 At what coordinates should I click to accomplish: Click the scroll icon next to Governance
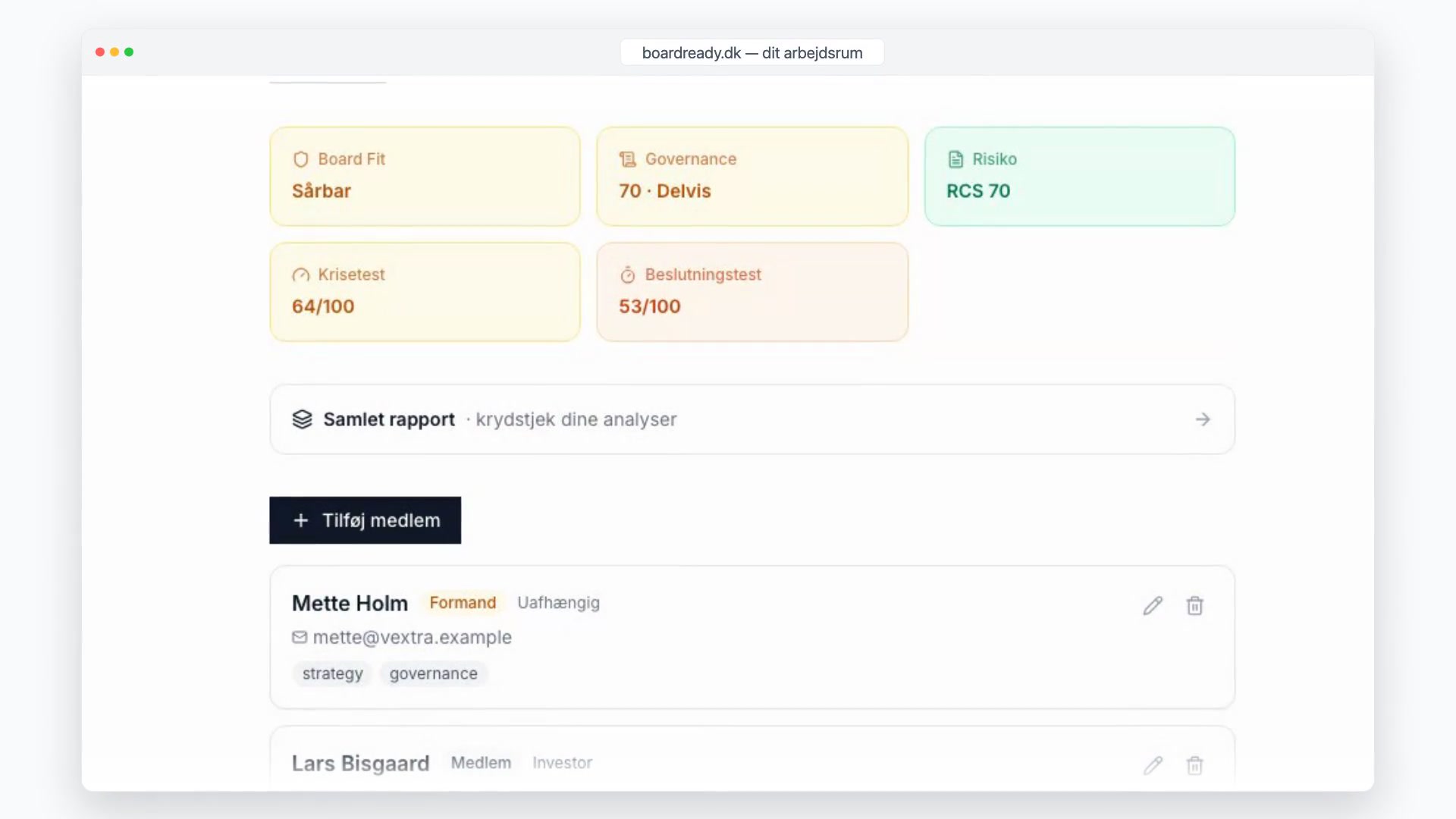(627, 159)
